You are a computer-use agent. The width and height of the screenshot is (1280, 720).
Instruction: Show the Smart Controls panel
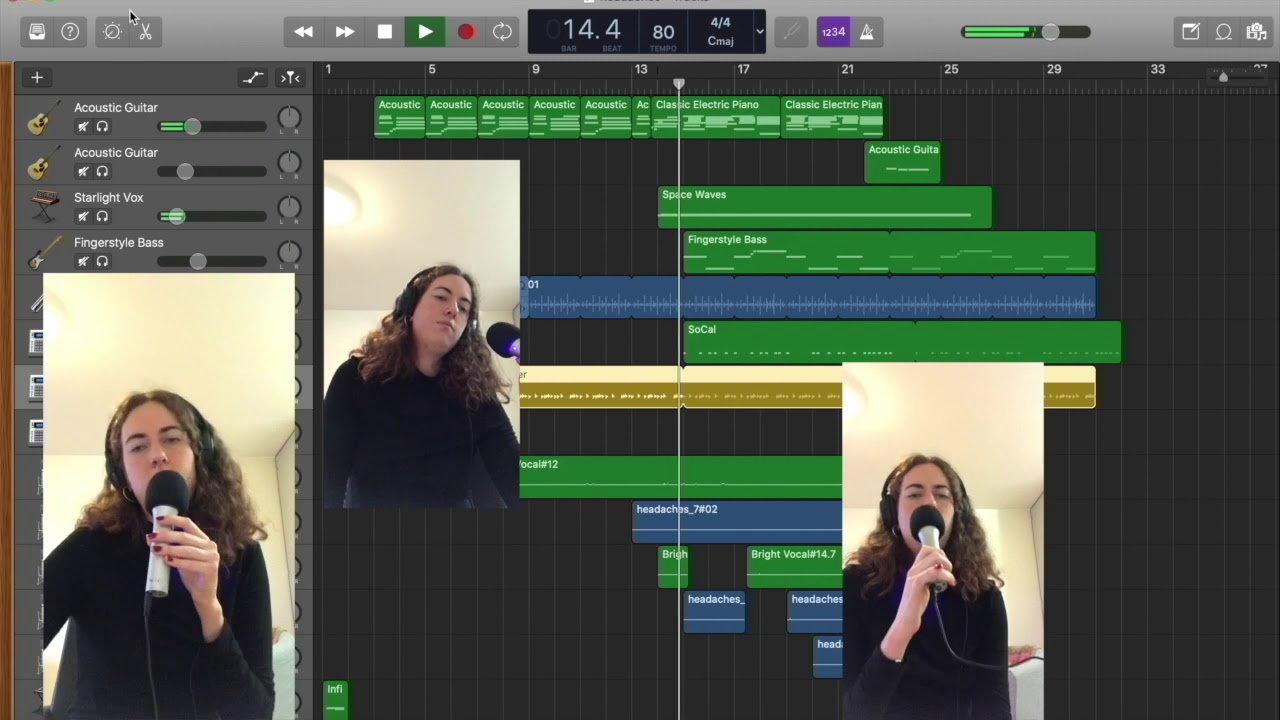point(112,31)
